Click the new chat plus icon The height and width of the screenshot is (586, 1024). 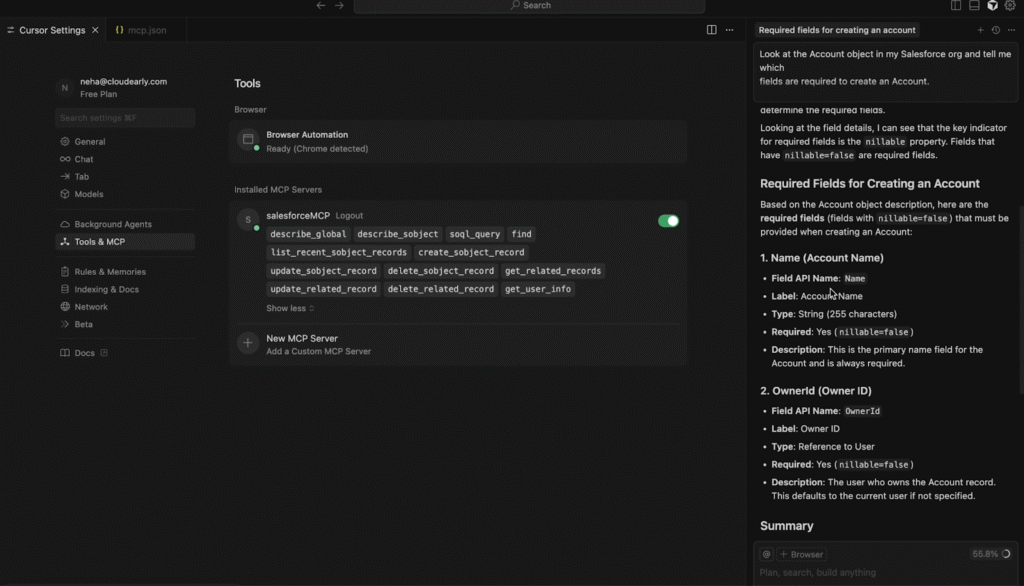pos(981,30)
